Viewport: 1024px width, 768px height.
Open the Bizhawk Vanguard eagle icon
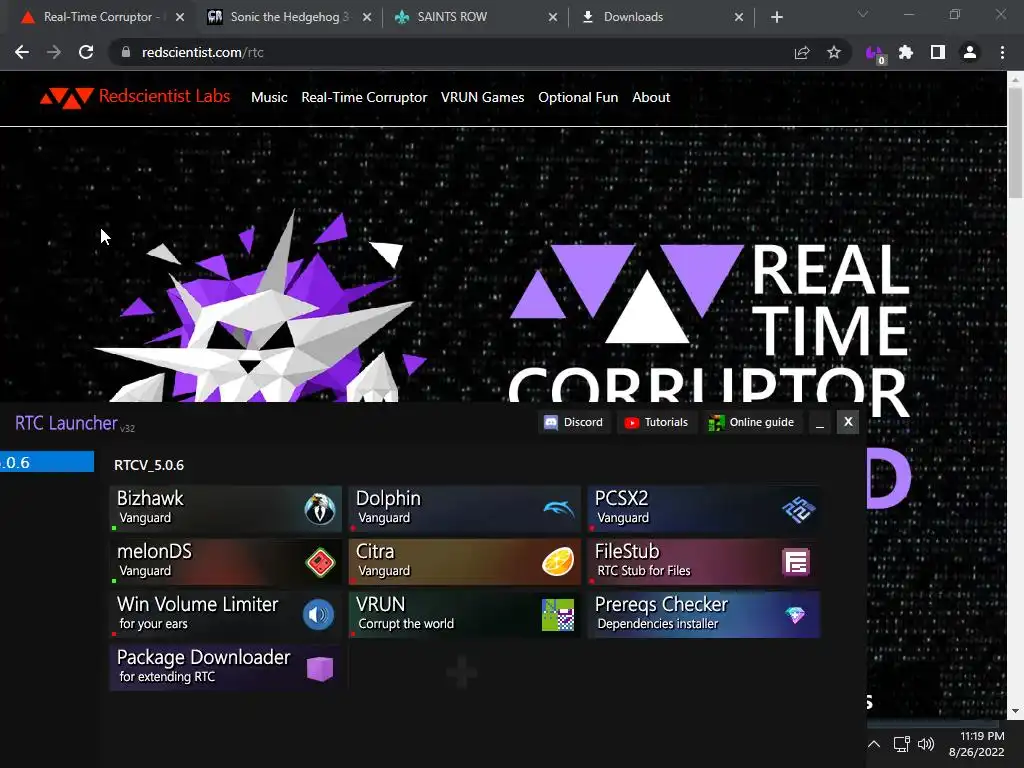pyautogui.click(x=319, y=509)
